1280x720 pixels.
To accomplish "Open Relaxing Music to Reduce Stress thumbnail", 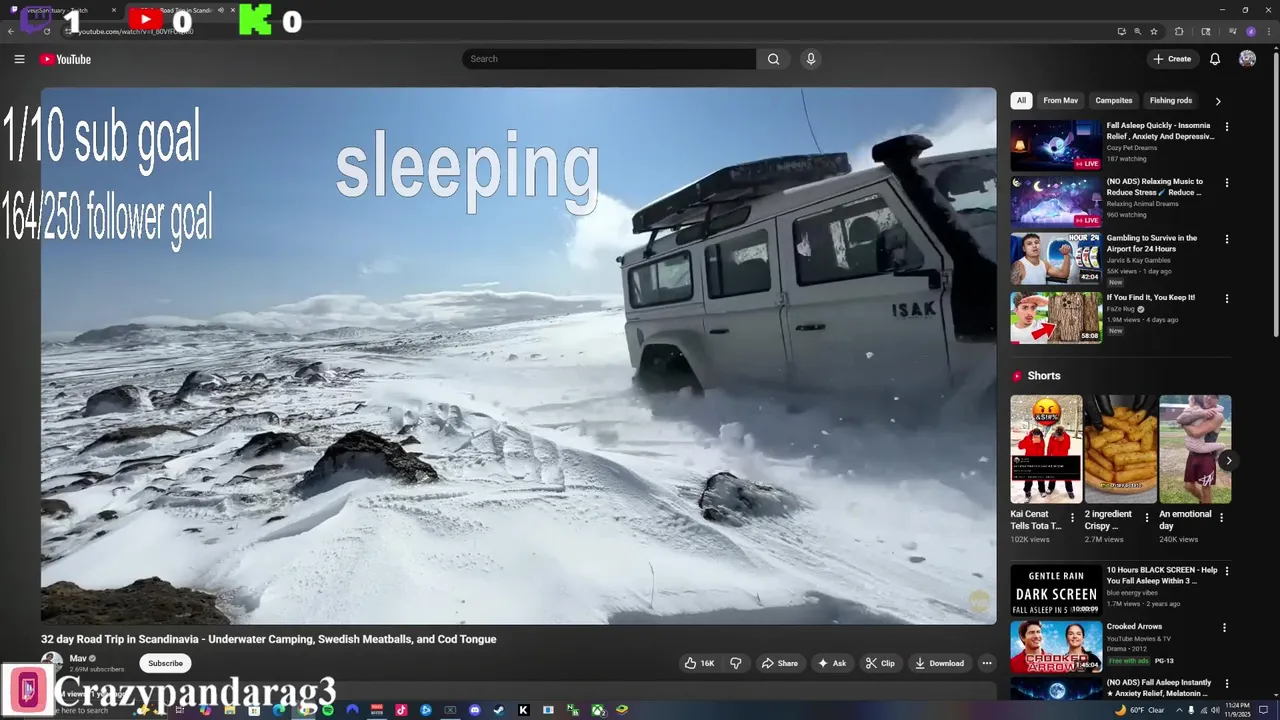I will tap(1056, 202).
